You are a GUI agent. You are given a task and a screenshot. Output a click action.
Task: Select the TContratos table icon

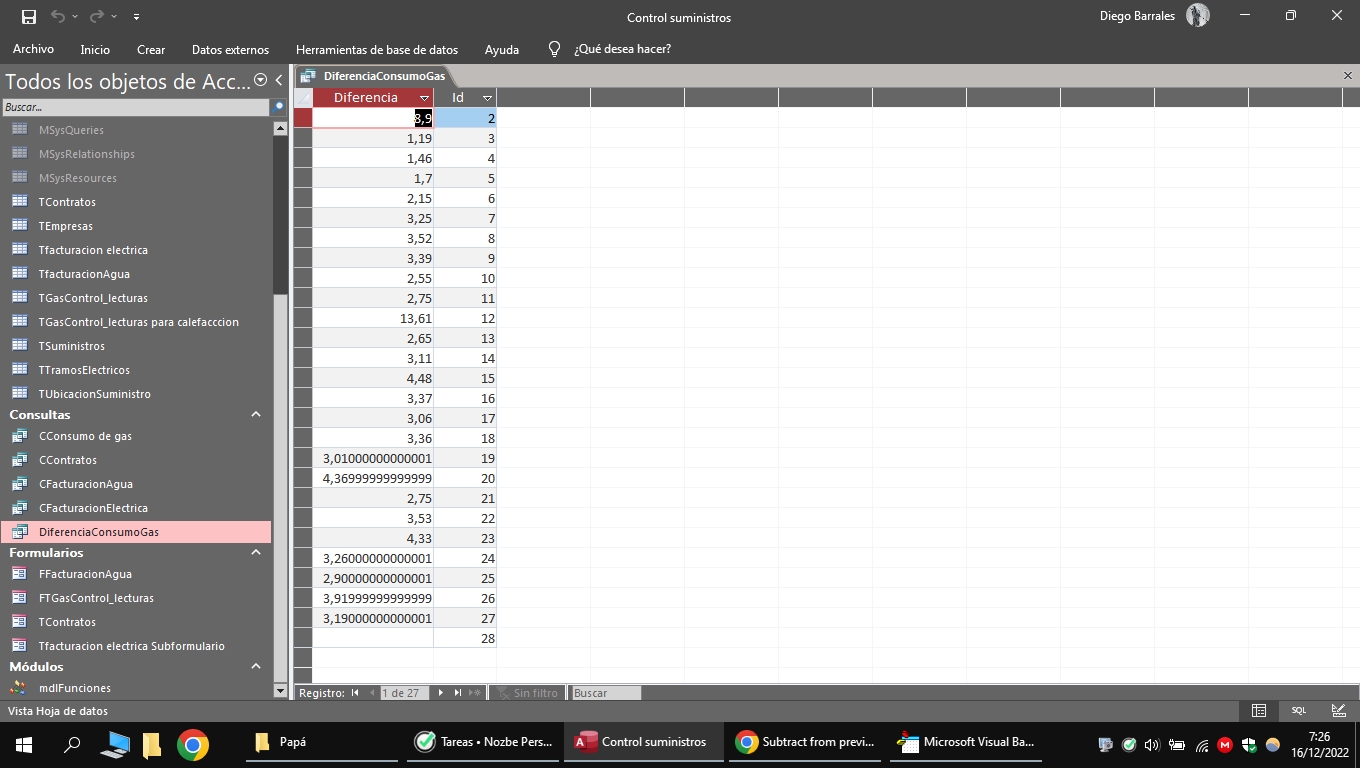coord(19,201)
